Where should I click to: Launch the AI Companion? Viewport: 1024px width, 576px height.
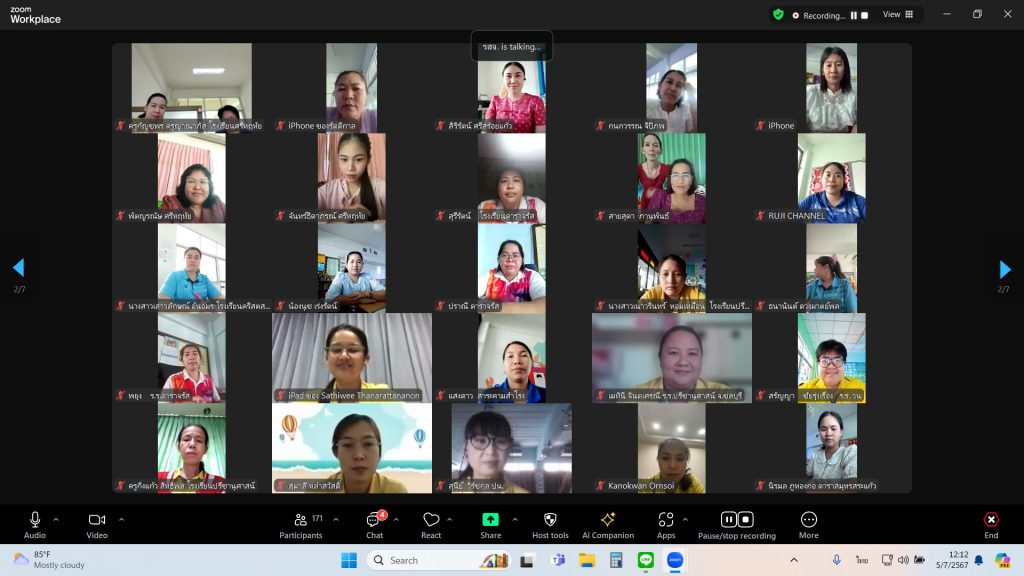(x=607, y=520)
